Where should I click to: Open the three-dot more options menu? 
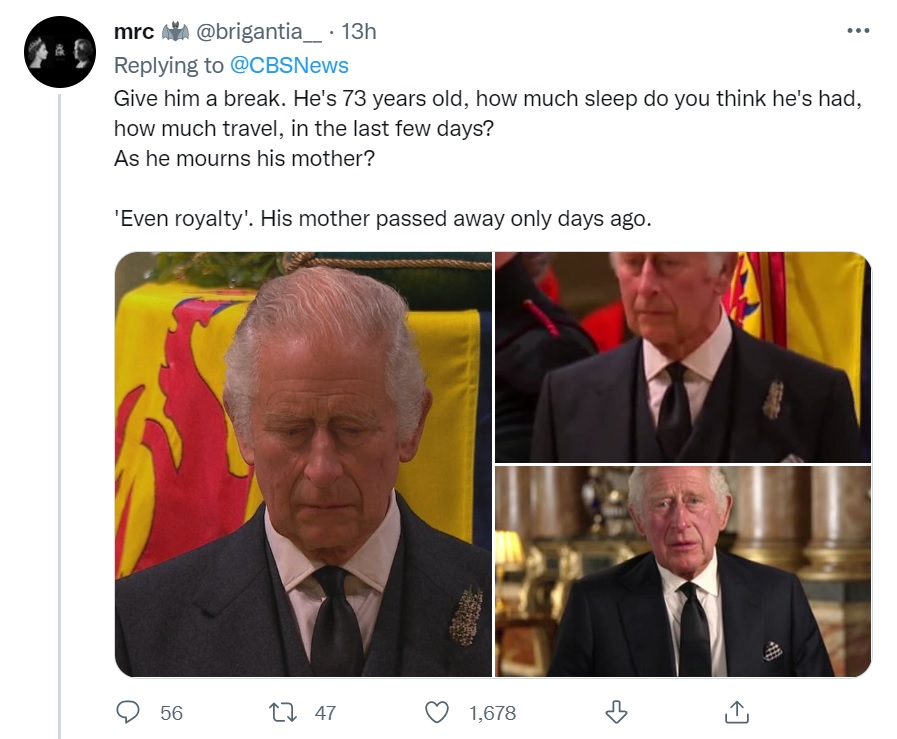tap(858, 31)
